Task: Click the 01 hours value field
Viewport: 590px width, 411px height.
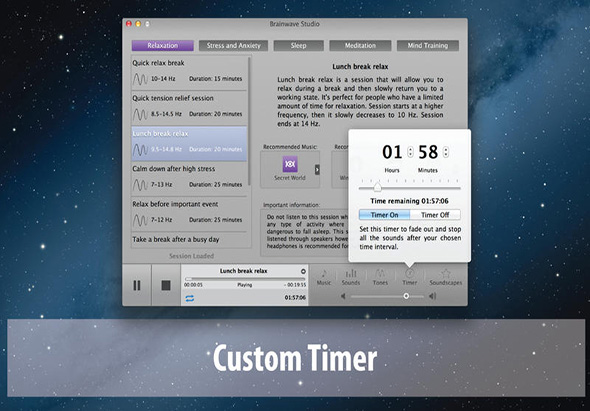Action: (x=392, y=152)
